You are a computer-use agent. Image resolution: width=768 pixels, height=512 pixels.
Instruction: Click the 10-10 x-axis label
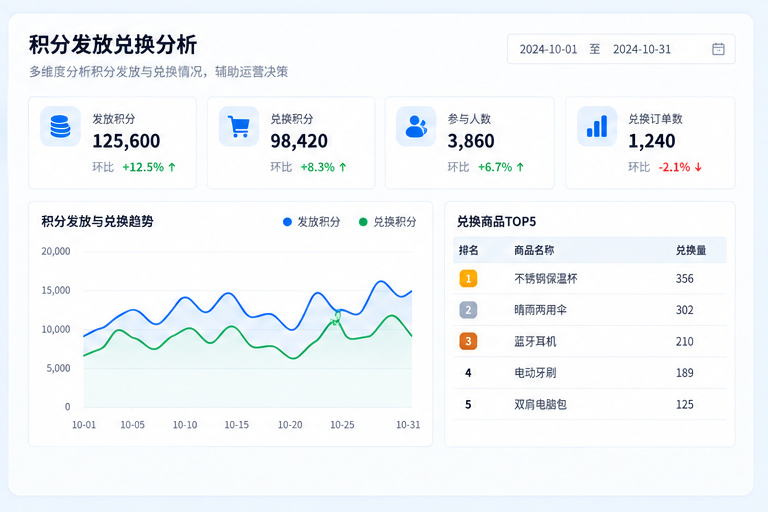pyautogui.click(x=185, y=425)
